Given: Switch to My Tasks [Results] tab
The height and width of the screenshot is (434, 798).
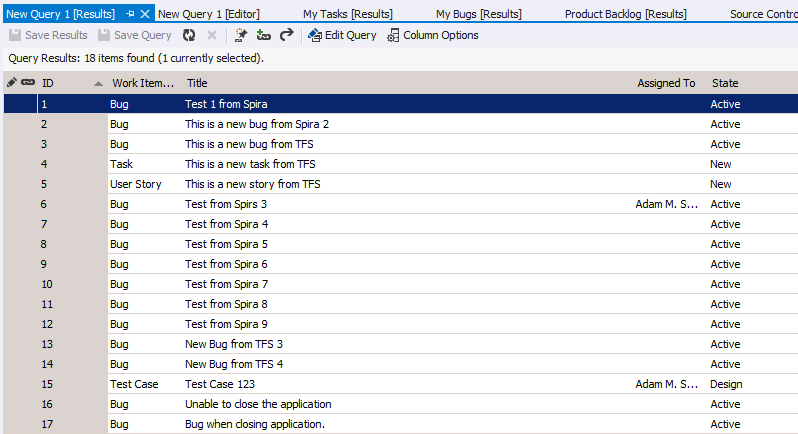Looking at the screenshot, I should 347,14.
